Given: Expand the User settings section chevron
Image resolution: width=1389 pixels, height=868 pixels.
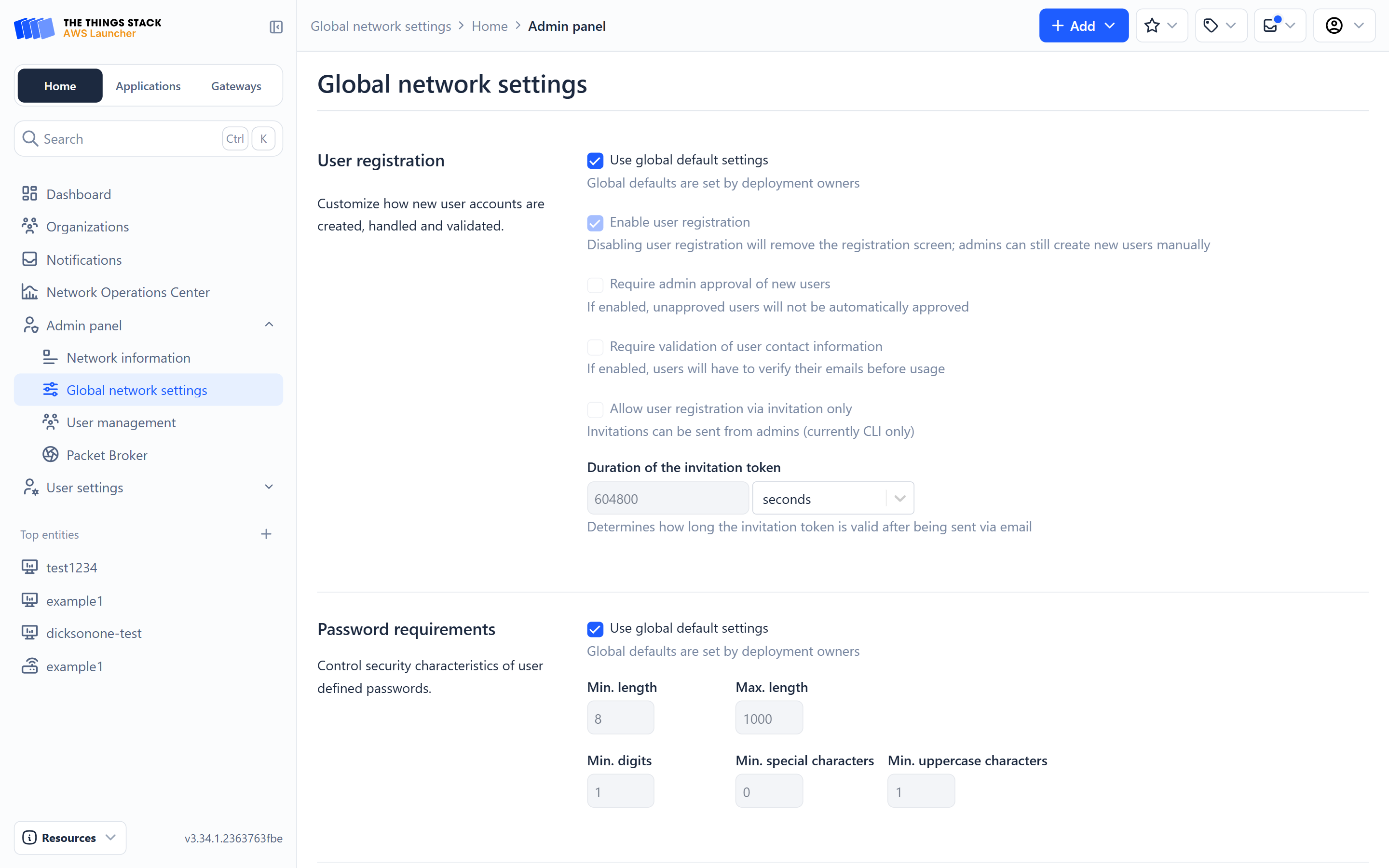Looking at the screenshot, I should tap(269, 487).
